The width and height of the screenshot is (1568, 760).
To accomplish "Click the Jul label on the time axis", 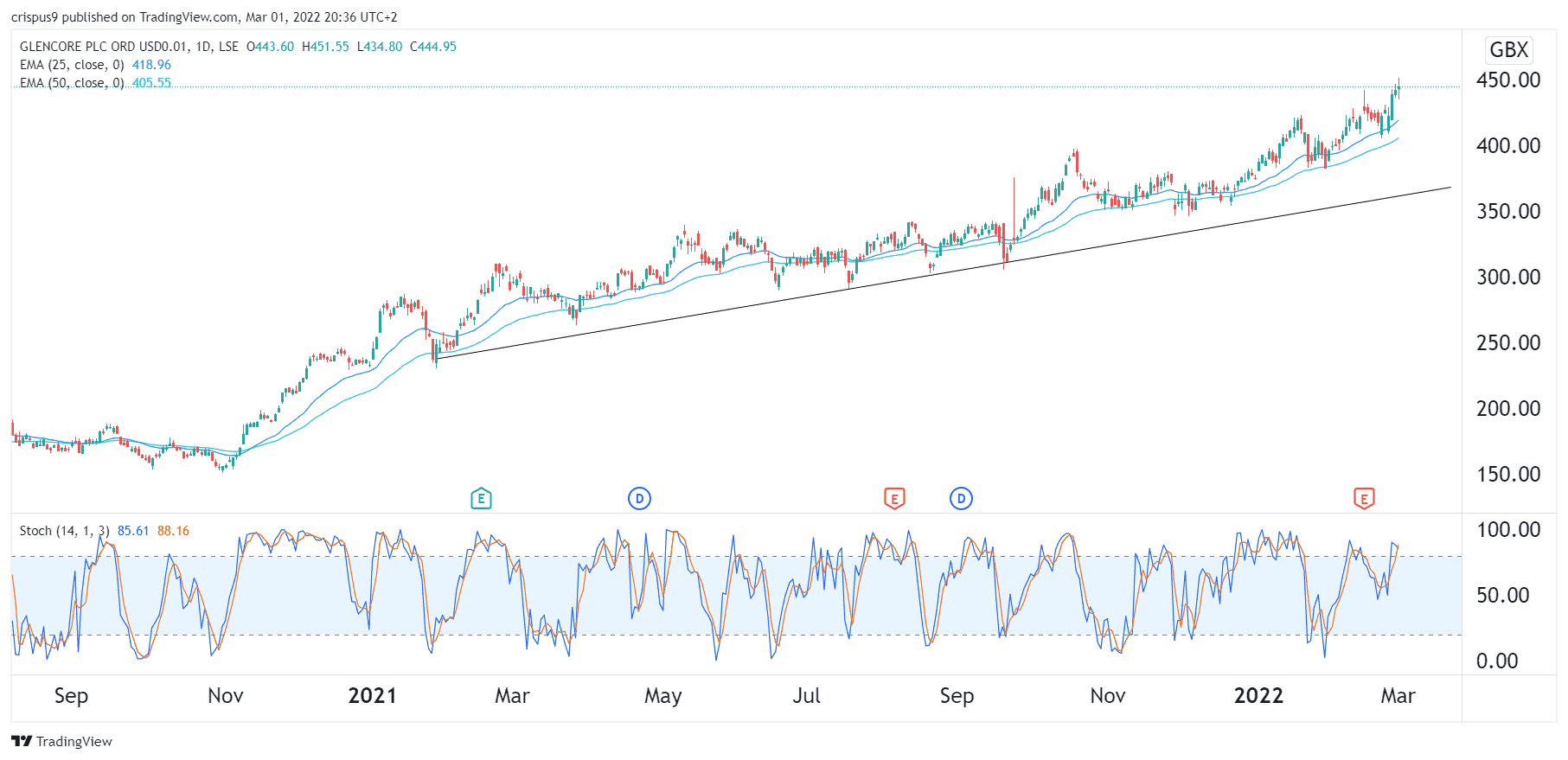I will click(x=807, y=696).
